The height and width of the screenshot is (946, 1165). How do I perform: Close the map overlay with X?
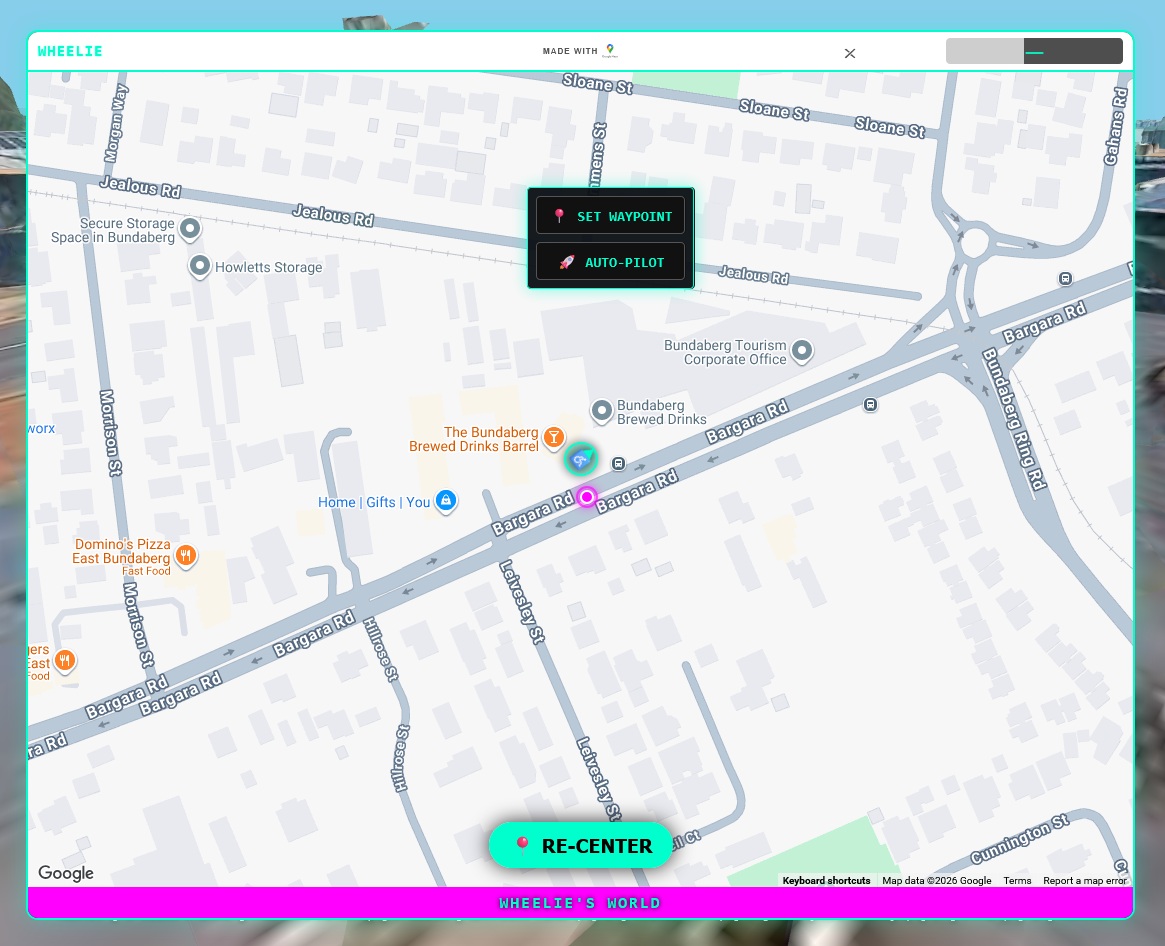point(850,53)
